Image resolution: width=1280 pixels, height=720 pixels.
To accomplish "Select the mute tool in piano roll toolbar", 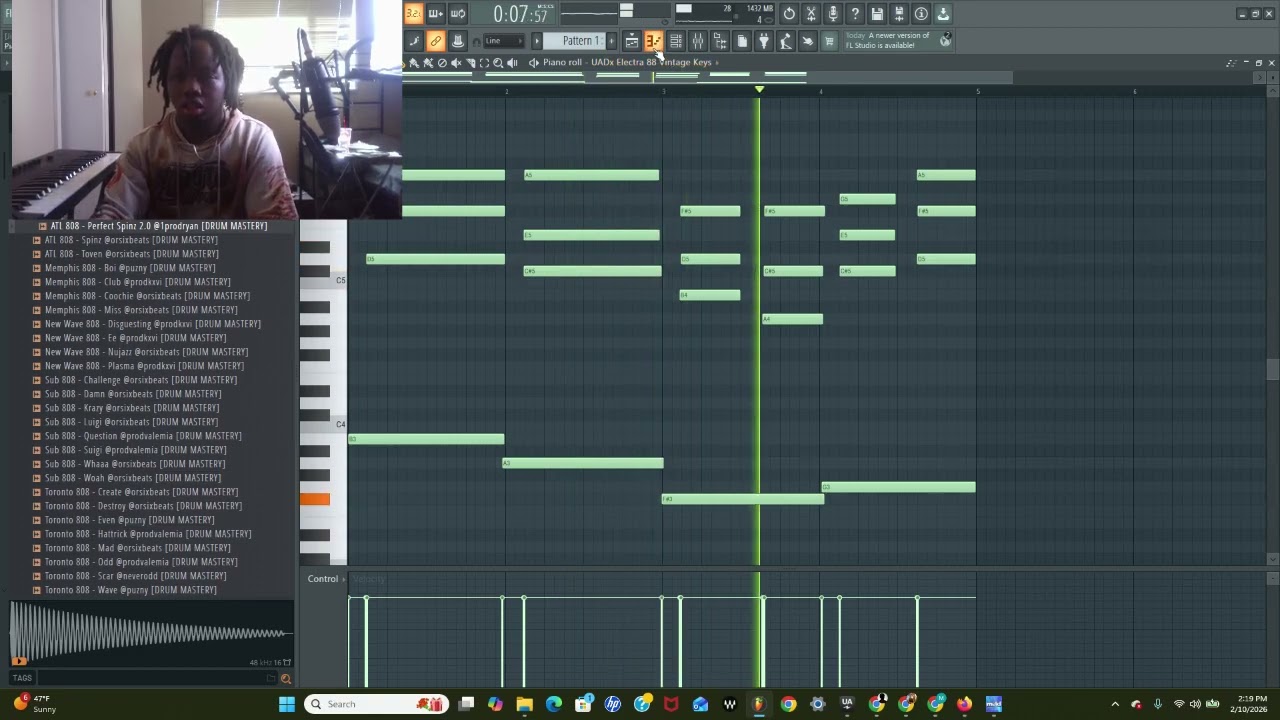I will tap(456, 63).
